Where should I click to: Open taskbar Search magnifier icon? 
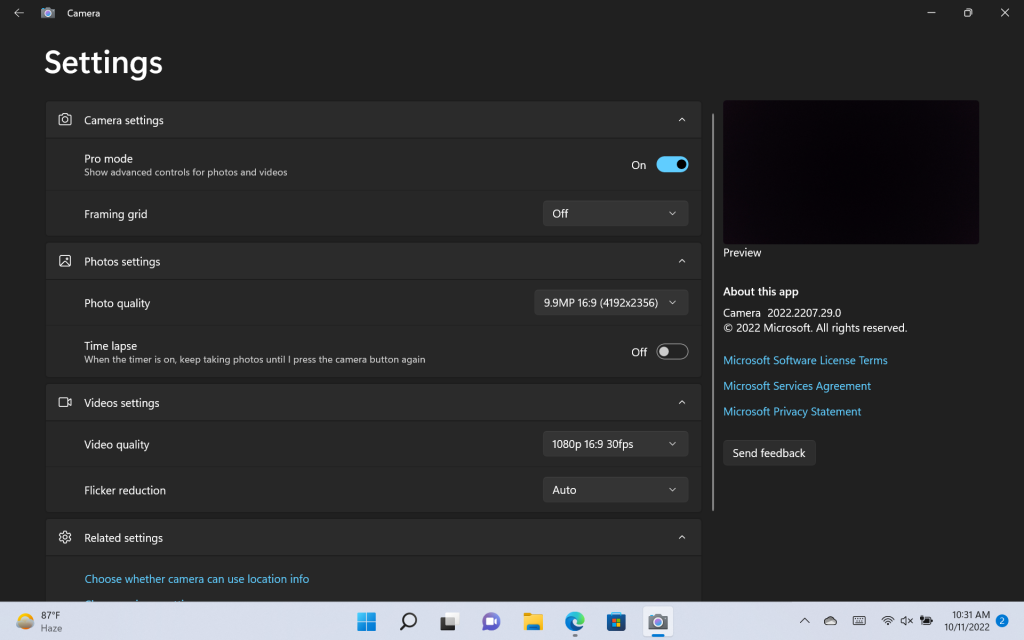point(408,621)
